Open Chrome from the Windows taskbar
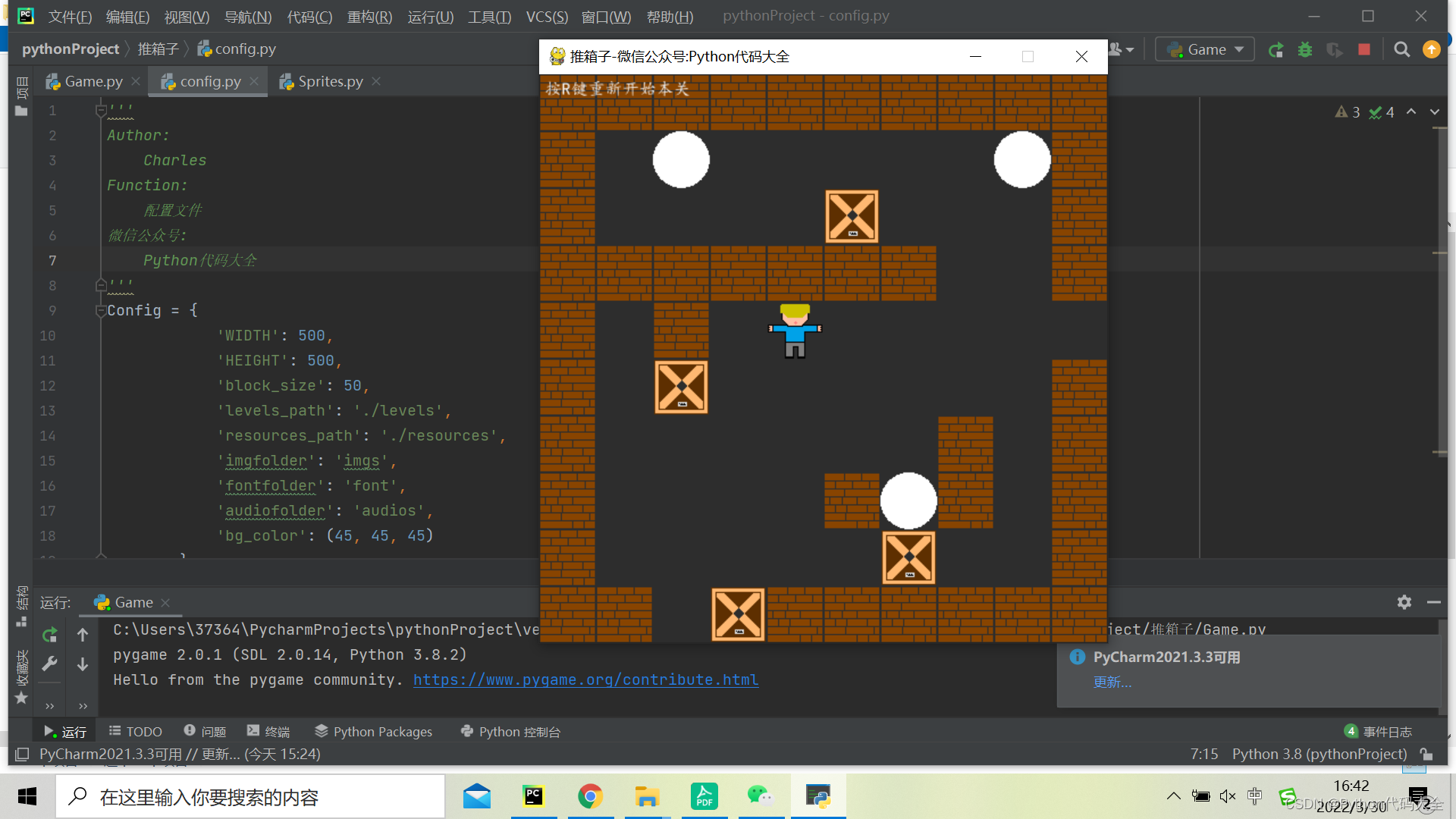 (x=590, y=796)
